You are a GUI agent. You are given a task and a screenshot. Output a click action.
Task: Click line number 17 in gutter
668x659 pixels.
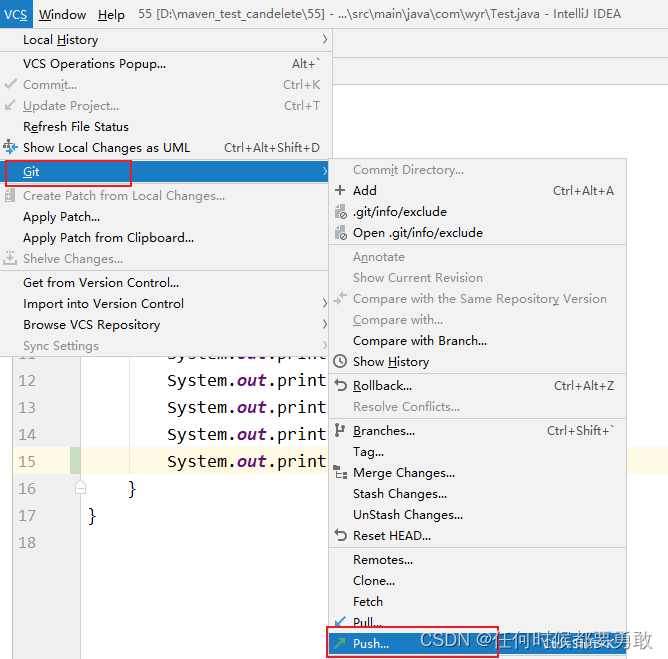[x=27, y=515]
